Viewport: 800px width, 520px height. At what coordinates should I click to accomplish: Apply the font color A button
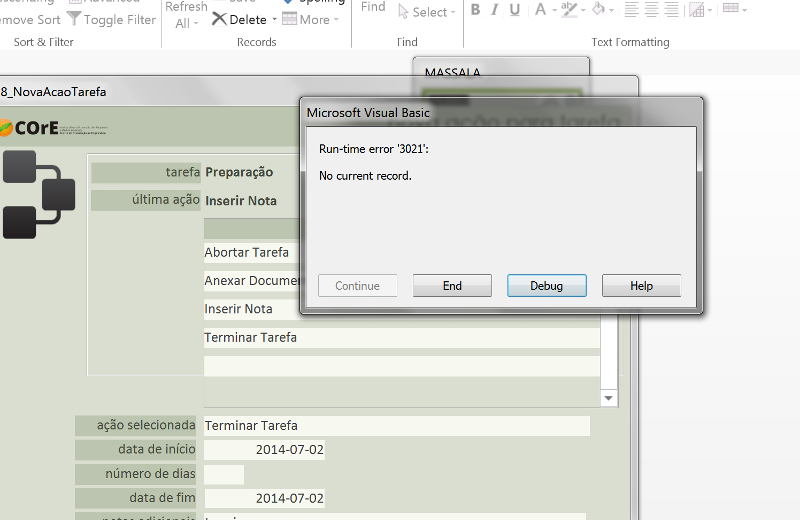[x=540, y=10]
